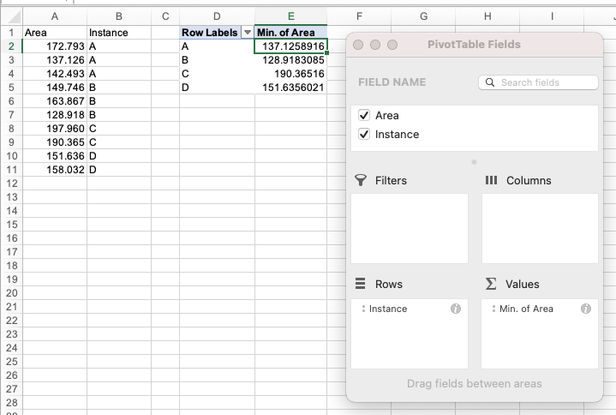The height and width of the screenshot is (415, 616).
Task: Click the resize dot below field list
Action: pos(474,162)
